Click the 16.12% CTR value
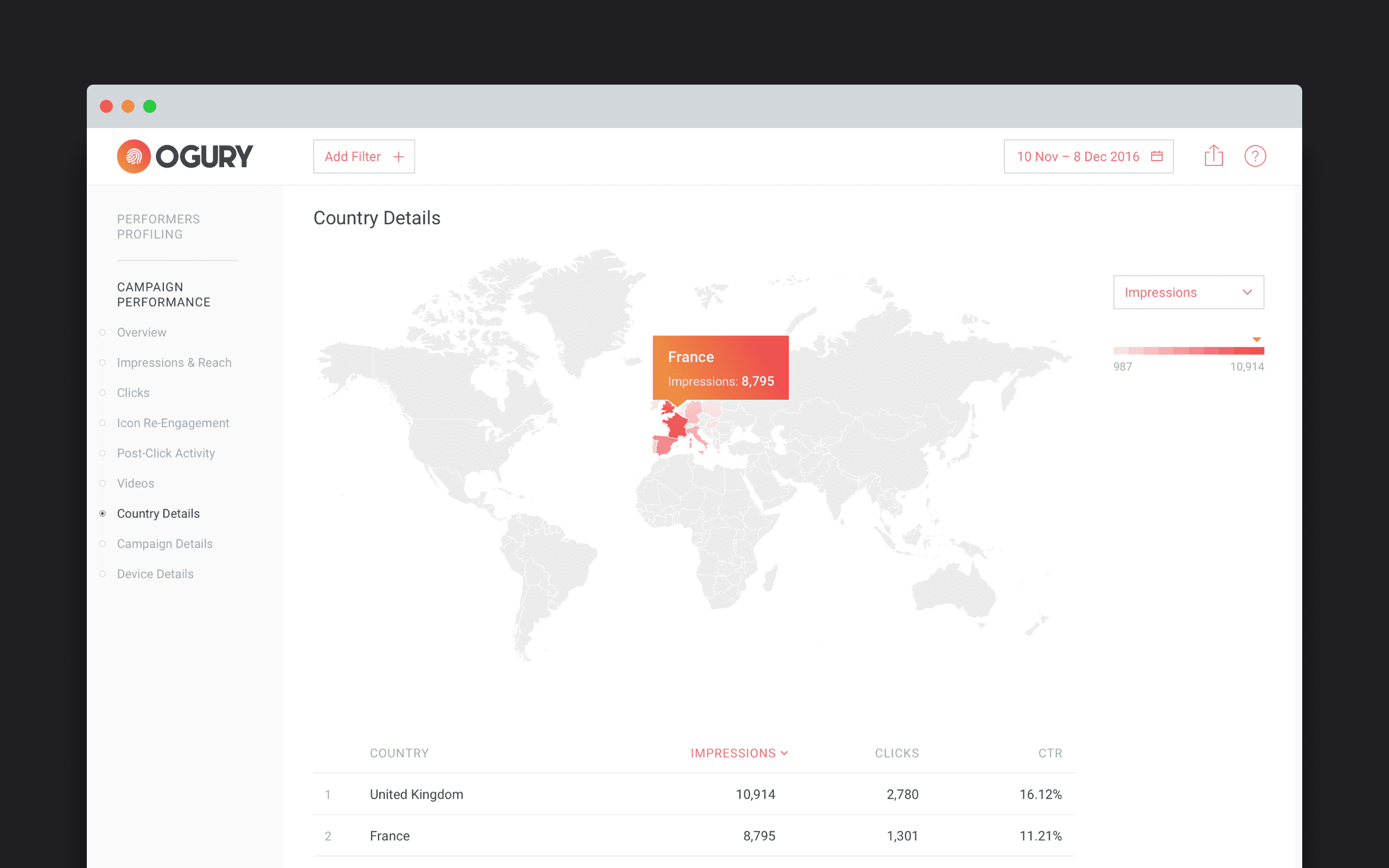1389x868 pixels. (1041, 795)
